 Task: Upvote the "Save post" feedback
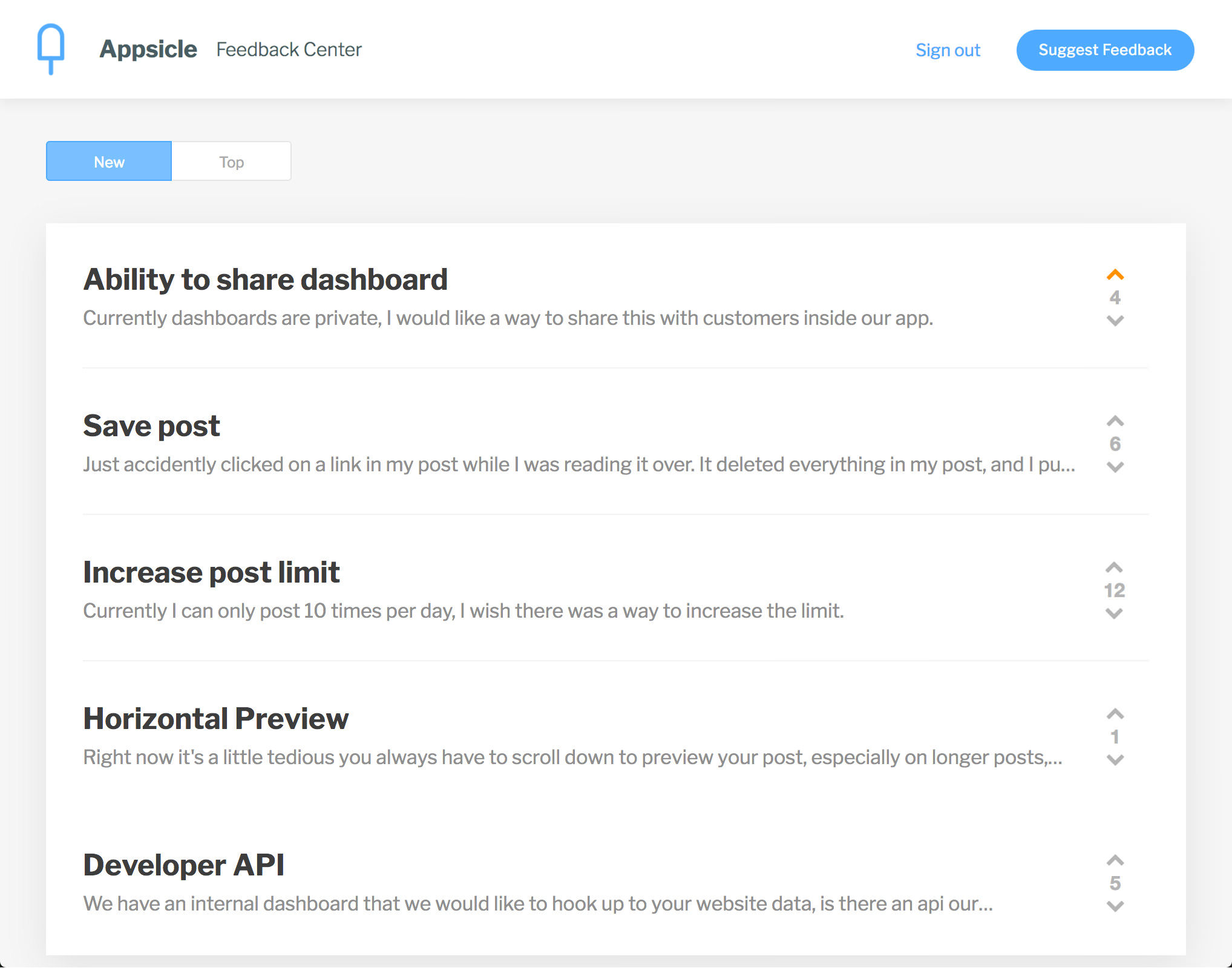pos(1115,421)
